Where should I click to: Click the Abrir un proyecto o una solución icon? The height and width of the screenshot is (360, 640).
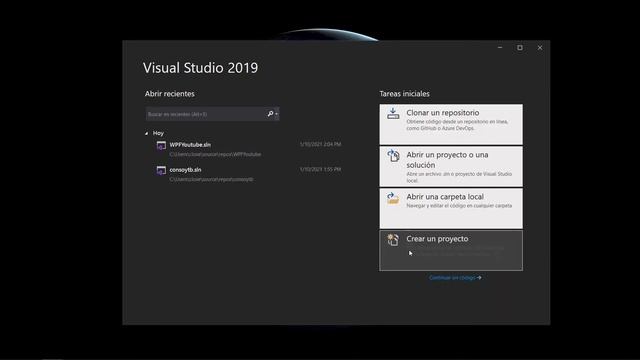tap(393, 156)
